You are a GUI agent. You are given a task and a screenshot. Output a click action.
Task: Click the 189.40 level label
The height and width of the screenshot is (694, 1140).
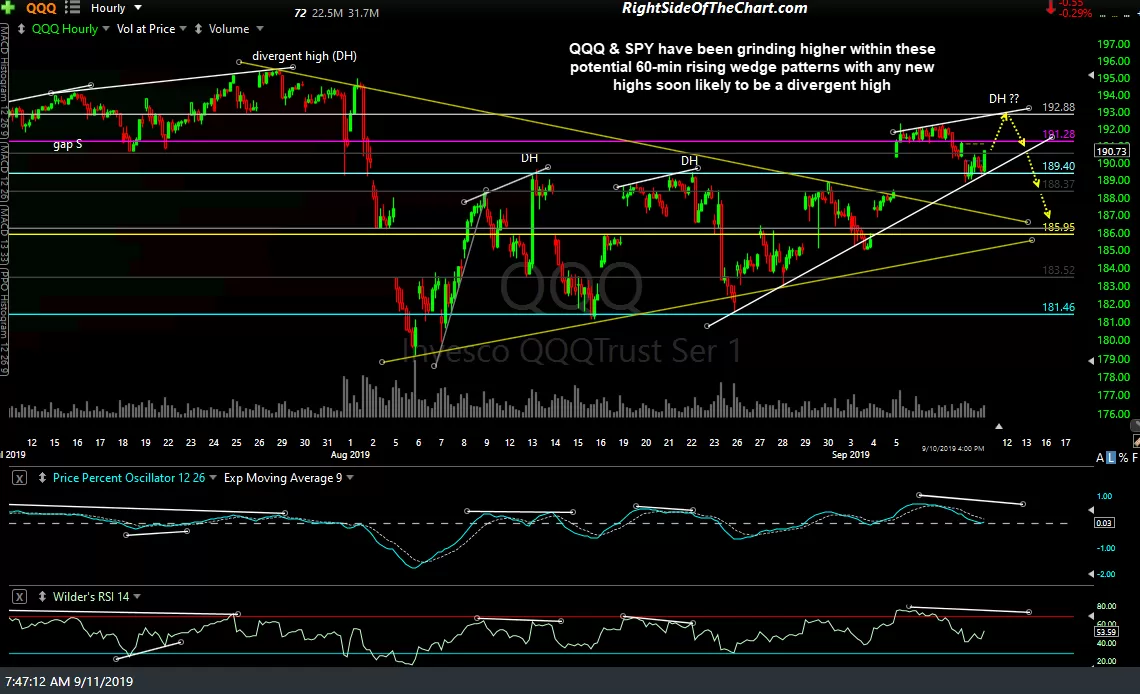tap(1058, 166)
